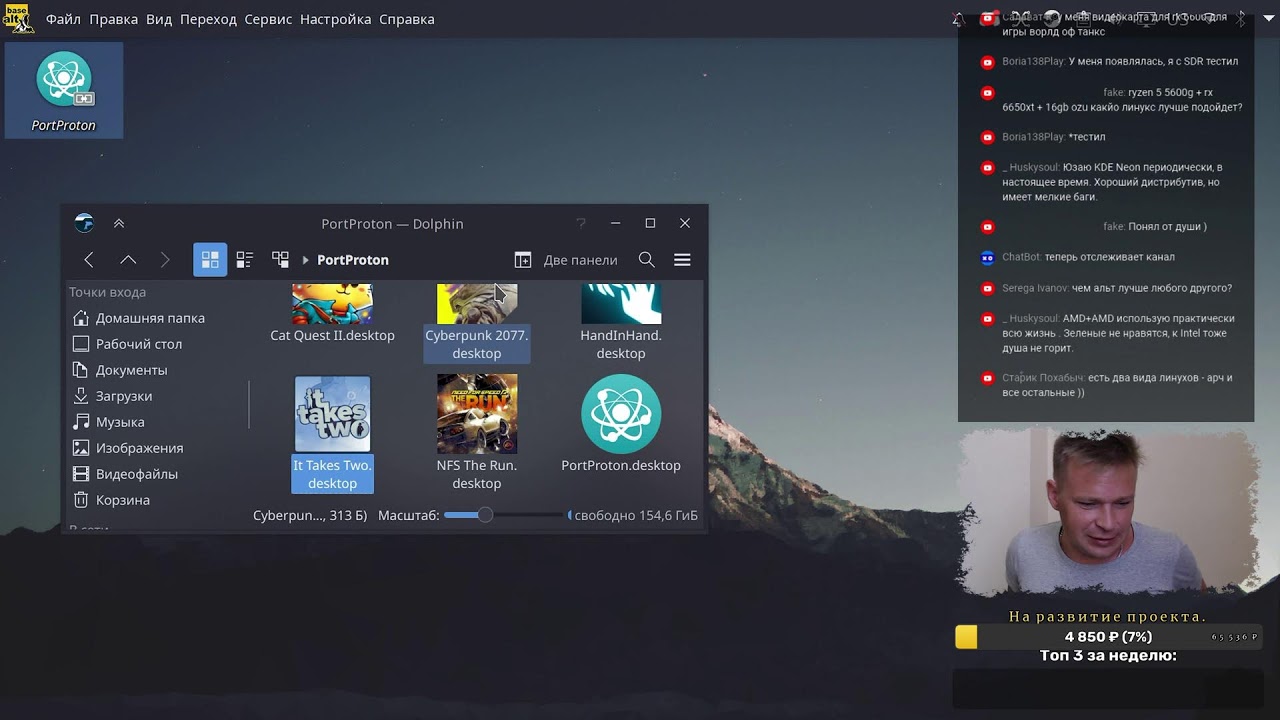The width and height of the screenshot is (1280, 720).
Task: Toggle the Две панели split view
Action: (566, 260)
